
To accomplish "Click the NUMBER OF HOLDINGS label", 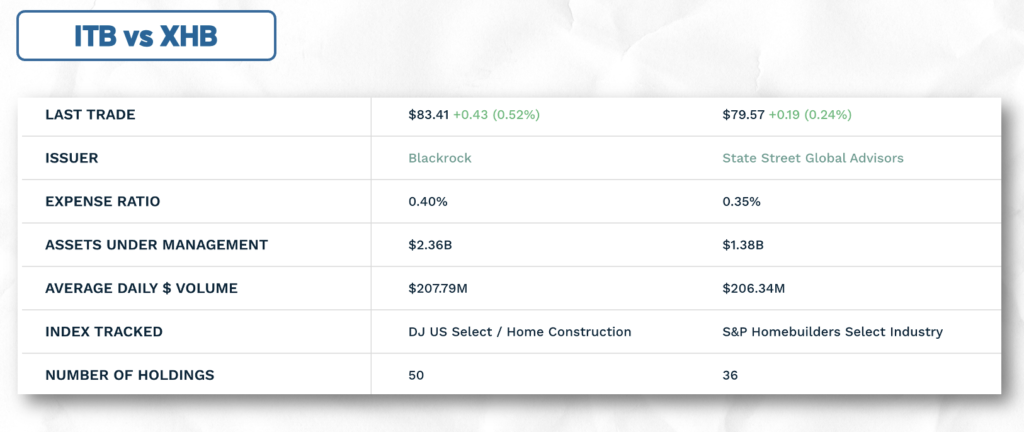I will (x=129, y=375).
